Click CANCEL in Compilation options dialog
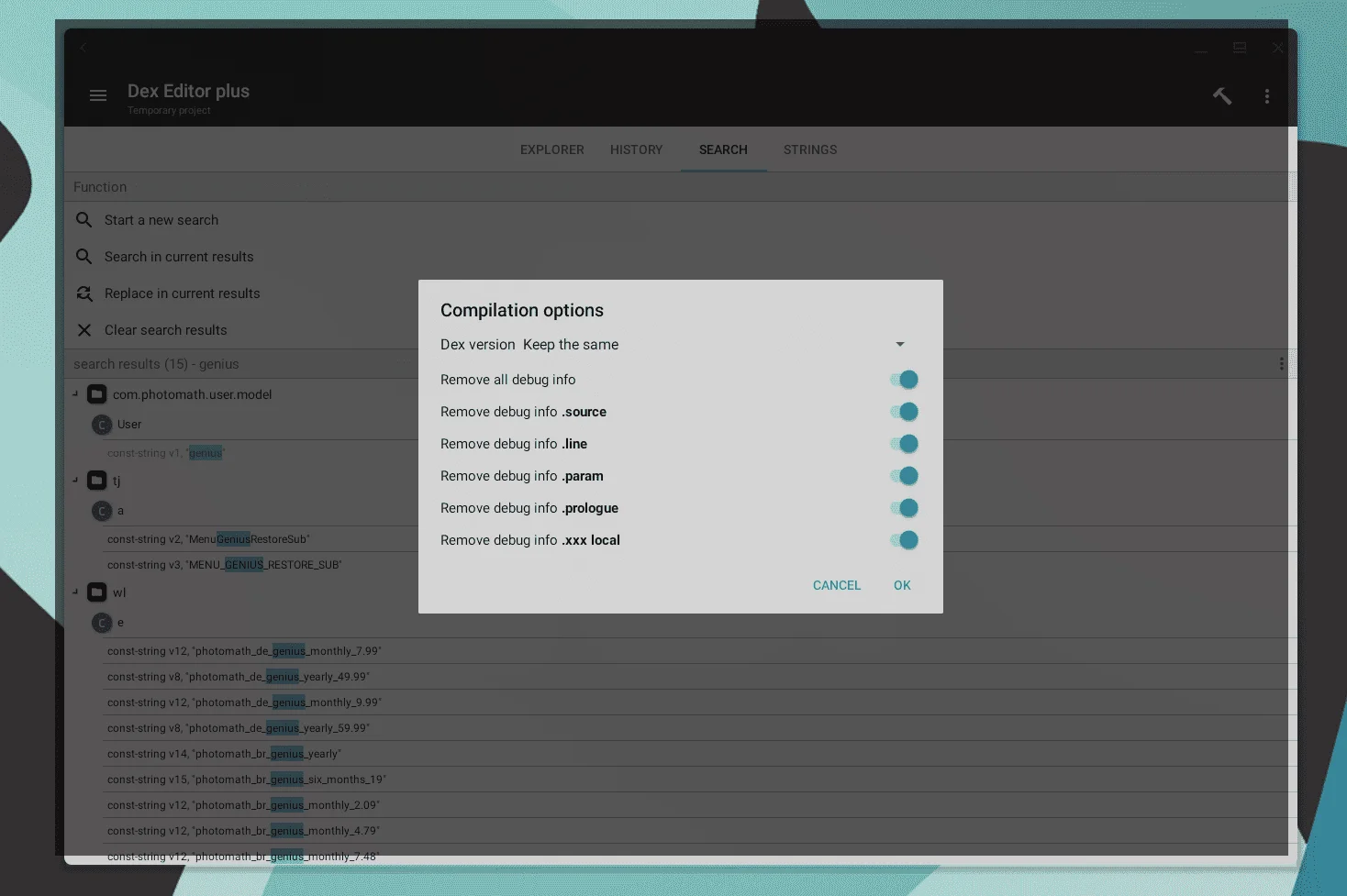The width and height of the screenshot is (1347, 896). pyautogui.click(x=837, y=585)
